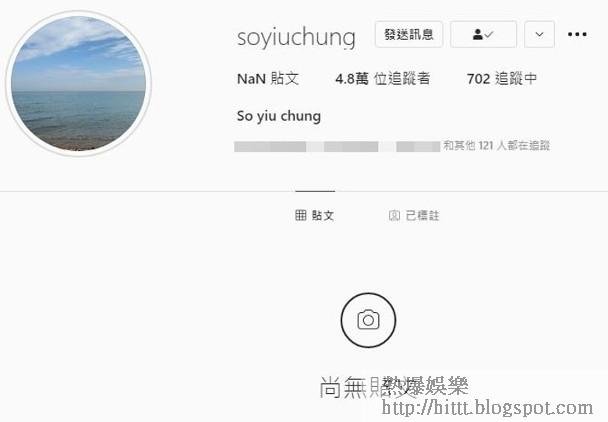Click the grid icon beside 貼文
The height and width of the screenshot is (422, 608).
[x=301, y=215]
